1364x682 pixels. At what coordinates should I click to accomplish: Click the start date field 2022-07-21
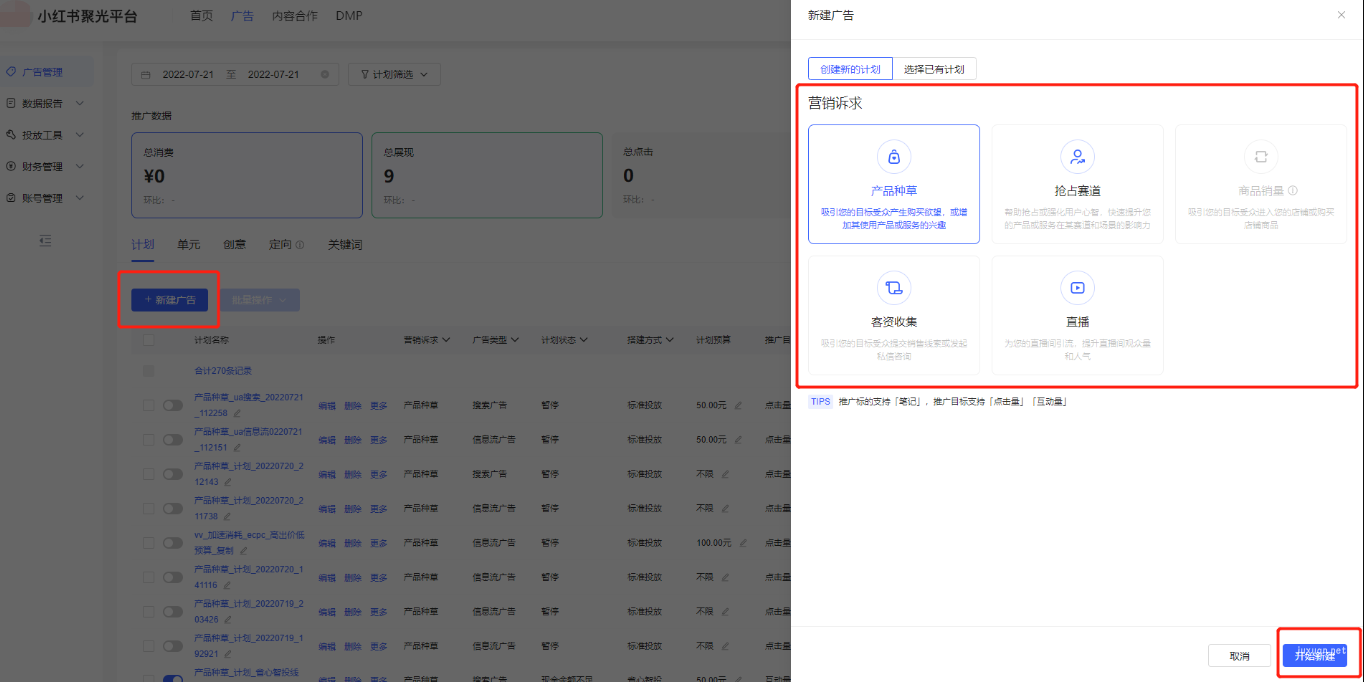[188, 75]
